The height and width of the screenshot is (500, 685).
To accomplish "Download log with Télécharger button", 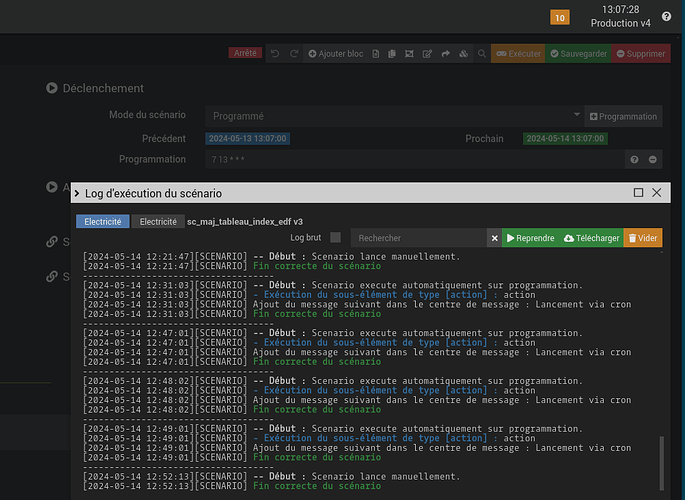I will [x=592, y=238].
